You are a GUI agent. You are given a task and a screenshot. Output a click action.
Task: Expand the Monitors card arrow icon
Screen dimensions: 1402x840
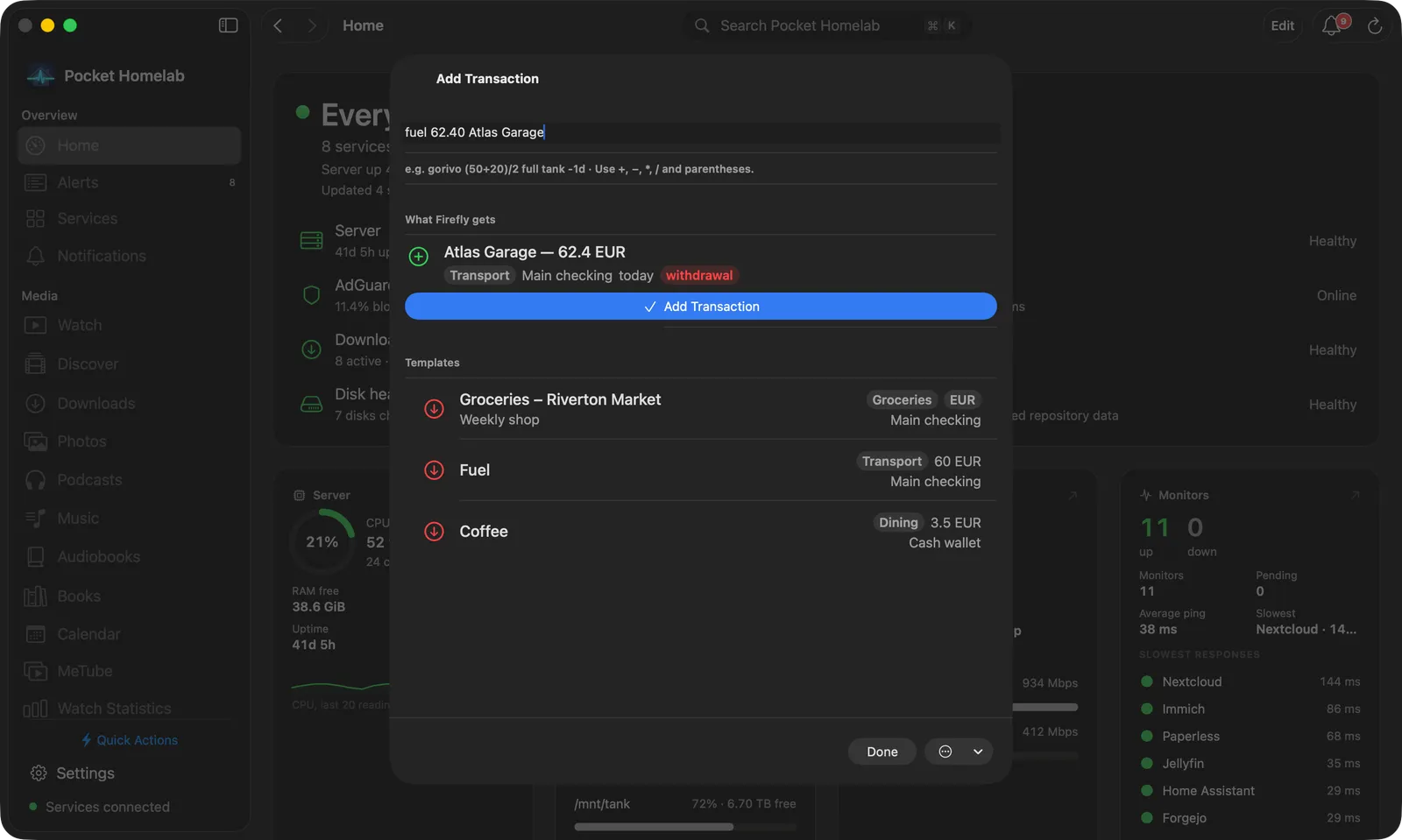tap(1356, 495)
